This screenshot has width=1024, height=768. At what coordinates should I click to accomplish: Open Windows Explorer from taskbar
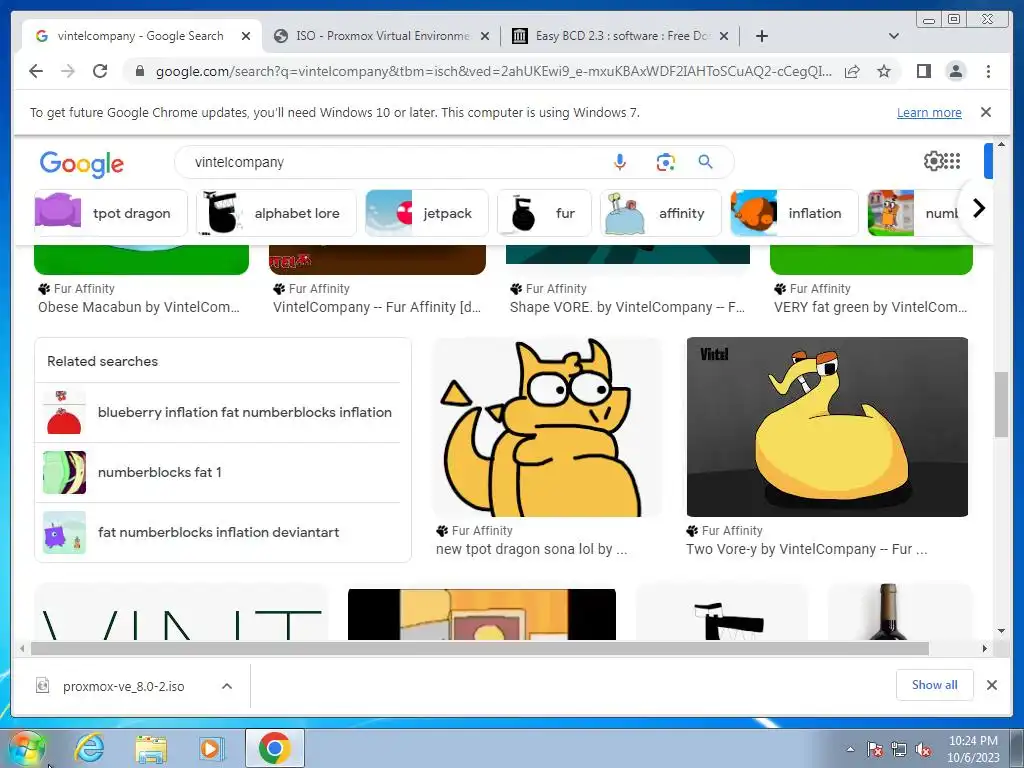coord(151,749)
